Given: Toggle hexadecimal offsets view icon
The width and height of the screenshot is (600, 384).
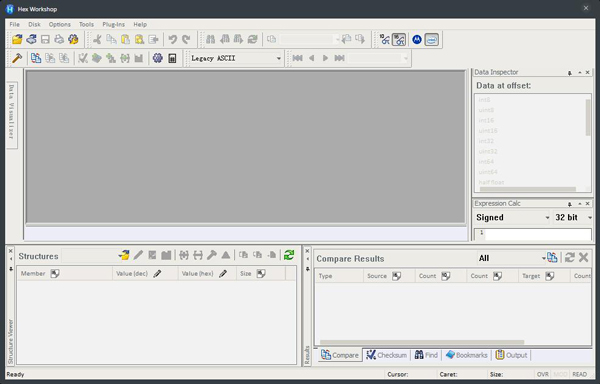Looking at the screenshot, I should [399, 39].
